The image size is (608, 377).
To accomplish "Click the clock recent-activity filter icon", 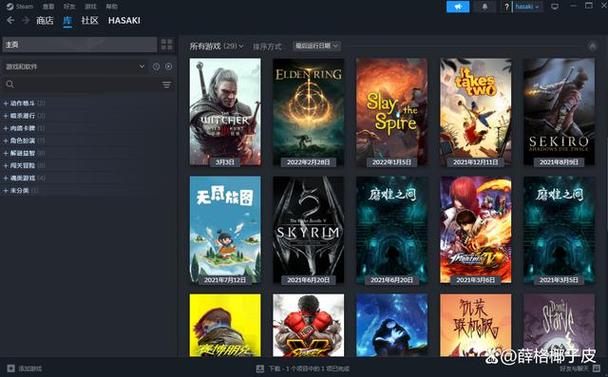I will [x=156, y=67].
